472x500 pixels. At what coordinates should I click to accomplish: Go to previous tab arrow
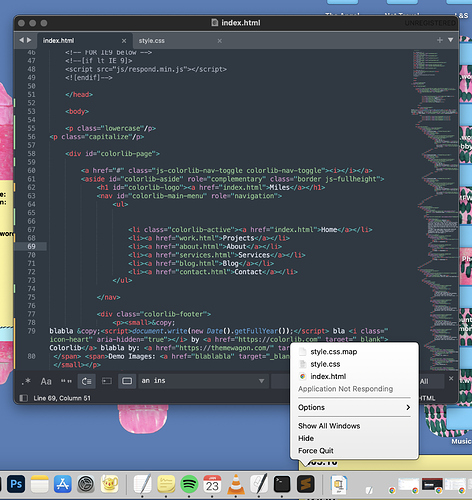(21, 40)
